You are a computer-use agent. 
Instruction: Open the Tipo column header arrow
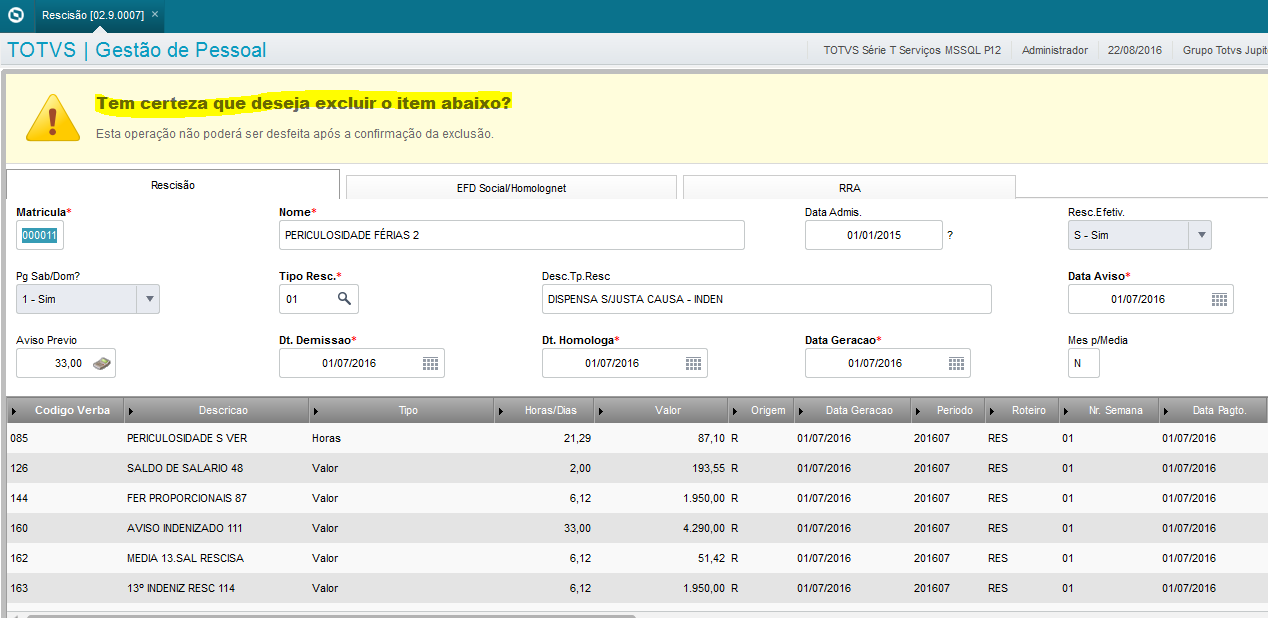(x=316, y=411)
